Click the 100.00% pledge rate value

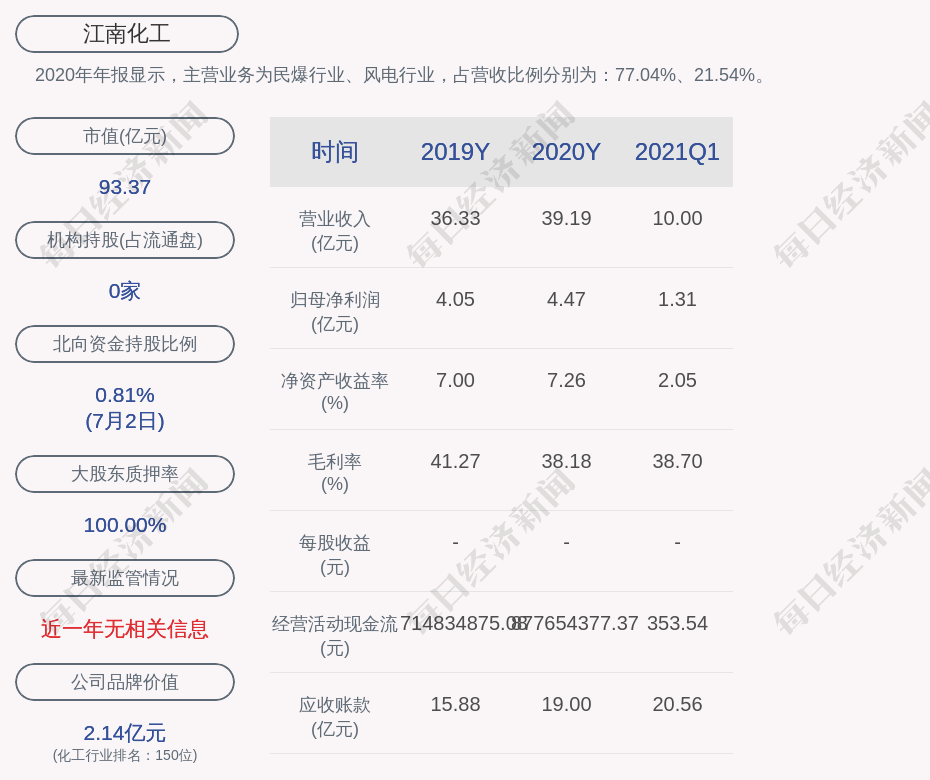pyautogui.click(x=125, y=525)
